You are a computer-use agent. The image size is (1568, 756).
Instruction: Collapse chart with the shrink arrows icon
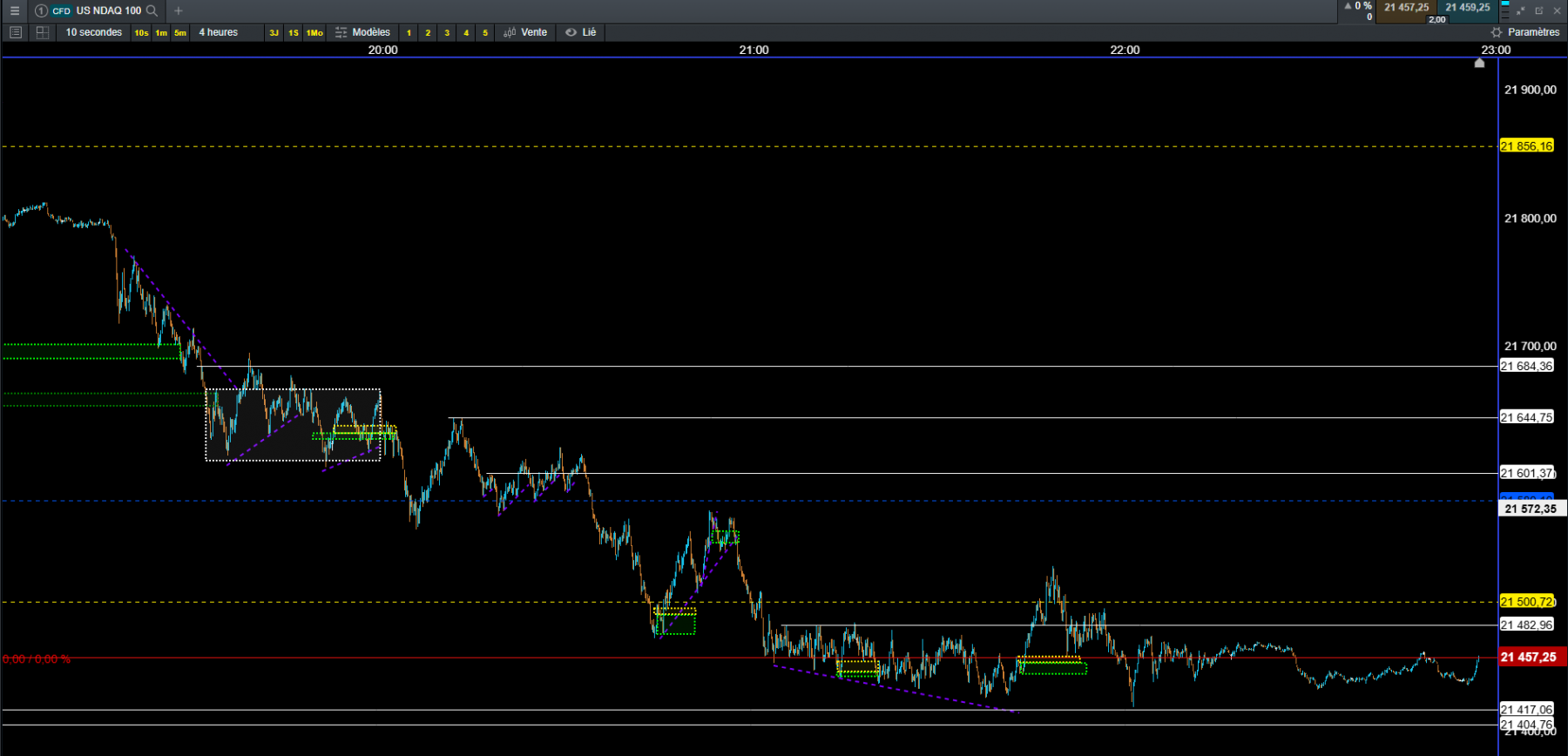coord(1521,10)
